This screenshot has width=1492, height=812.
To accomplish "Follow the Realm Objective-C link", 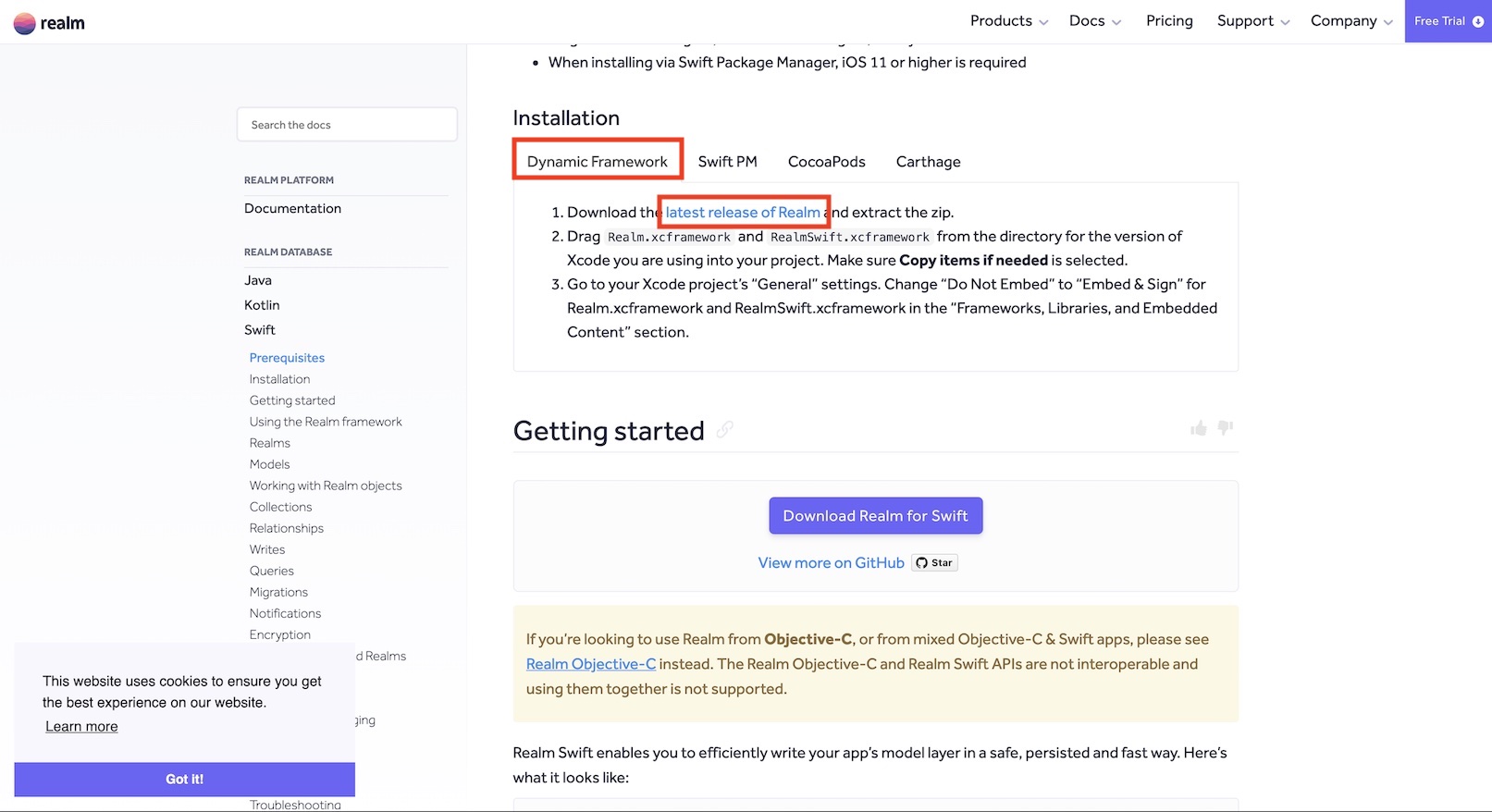I will click(x=591, y=664).
